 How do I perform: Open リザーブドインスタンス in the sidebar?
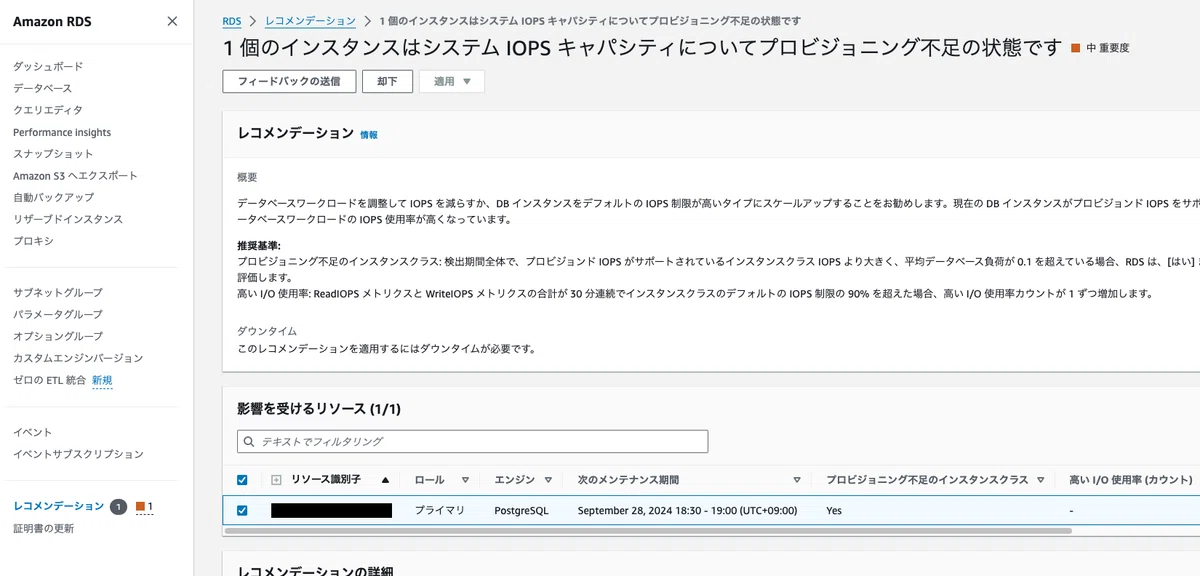click(x=68, y=219)
